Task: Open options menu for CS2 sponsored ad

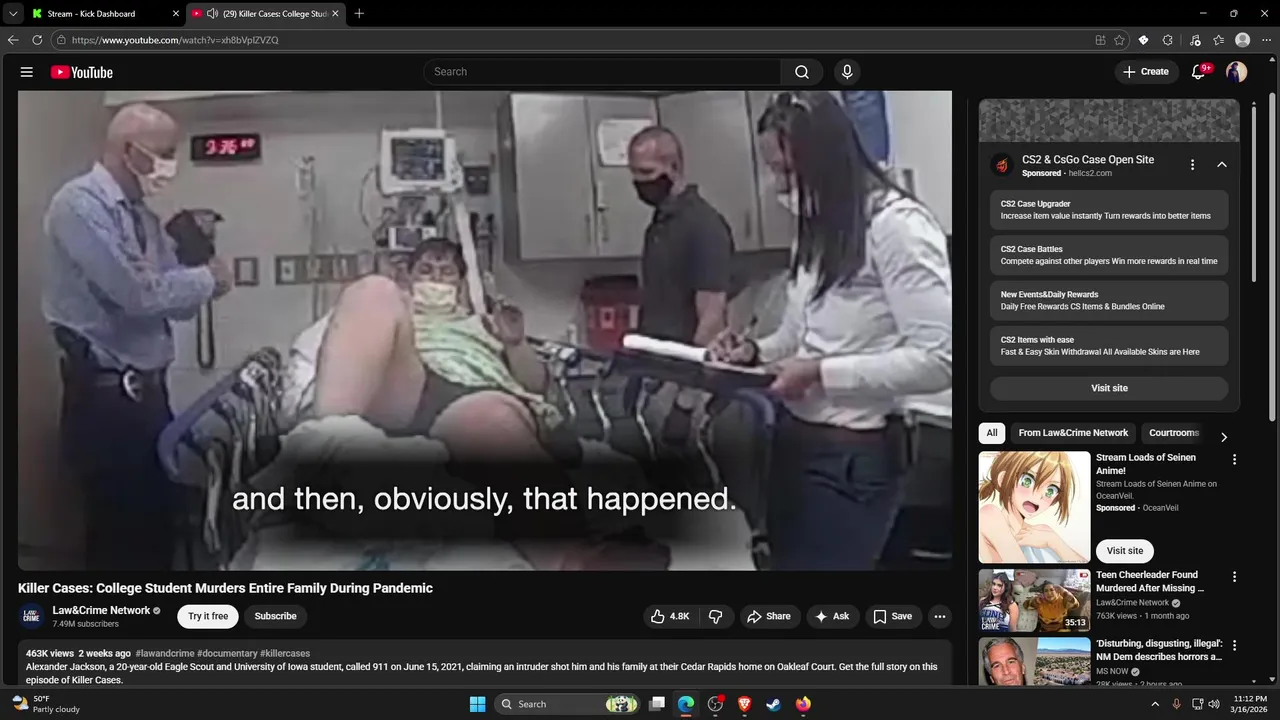Action: pos(1192,165)
